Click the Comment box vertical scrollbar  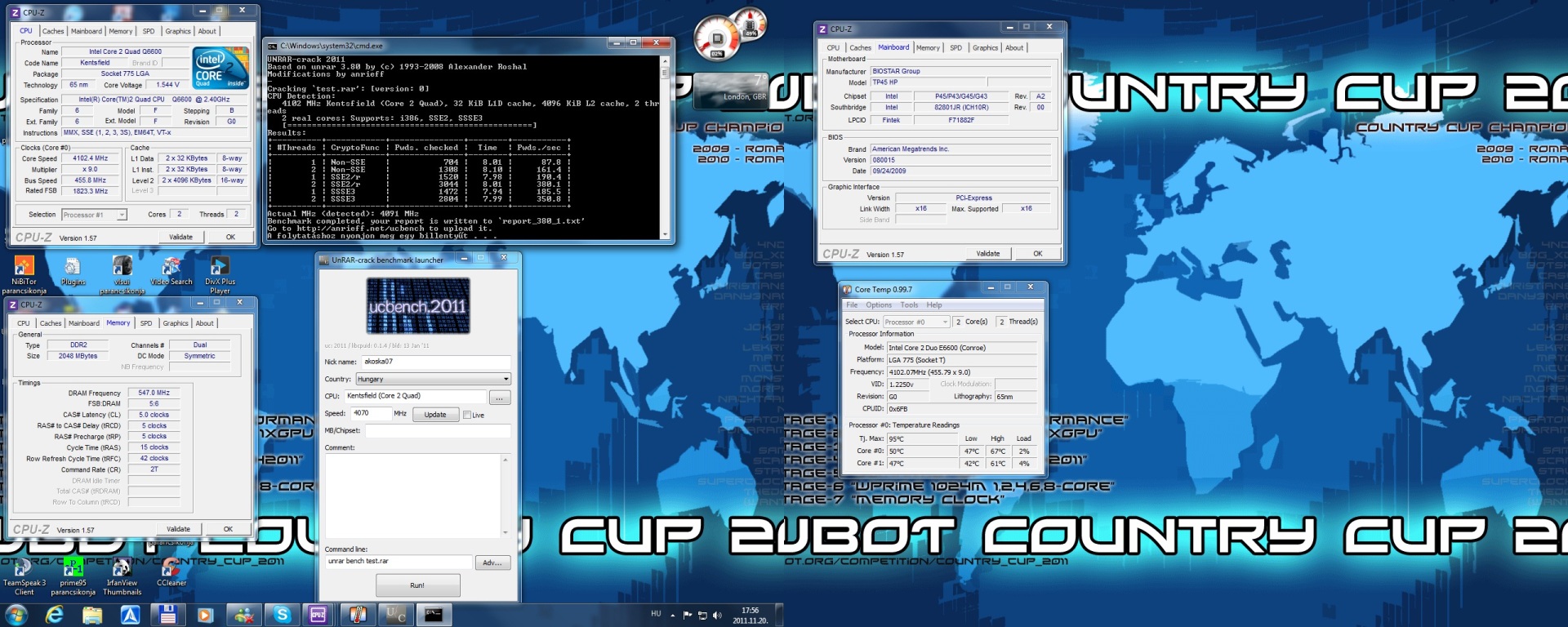pos(506,496)
